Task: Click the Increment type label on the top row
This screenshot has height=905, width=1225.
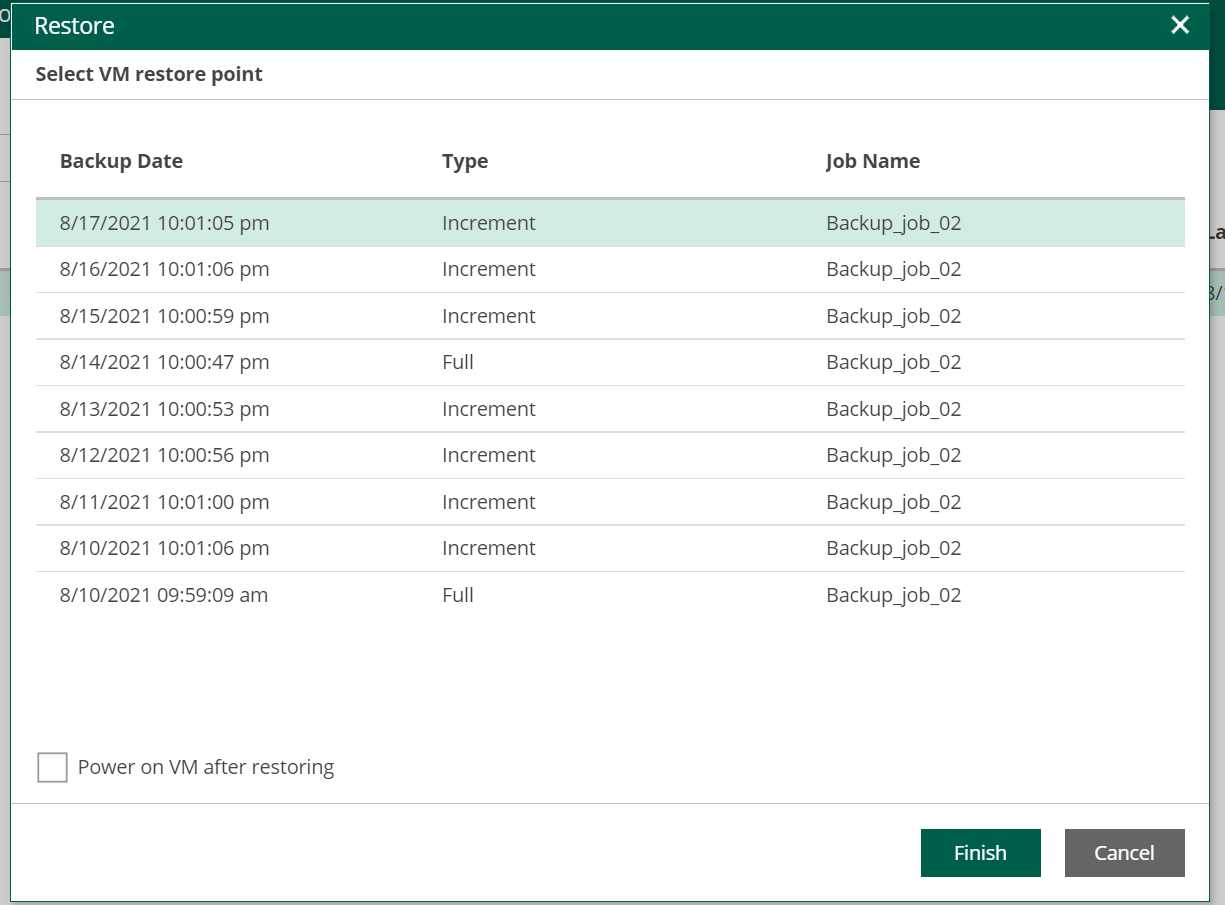Action: point(489,222)
